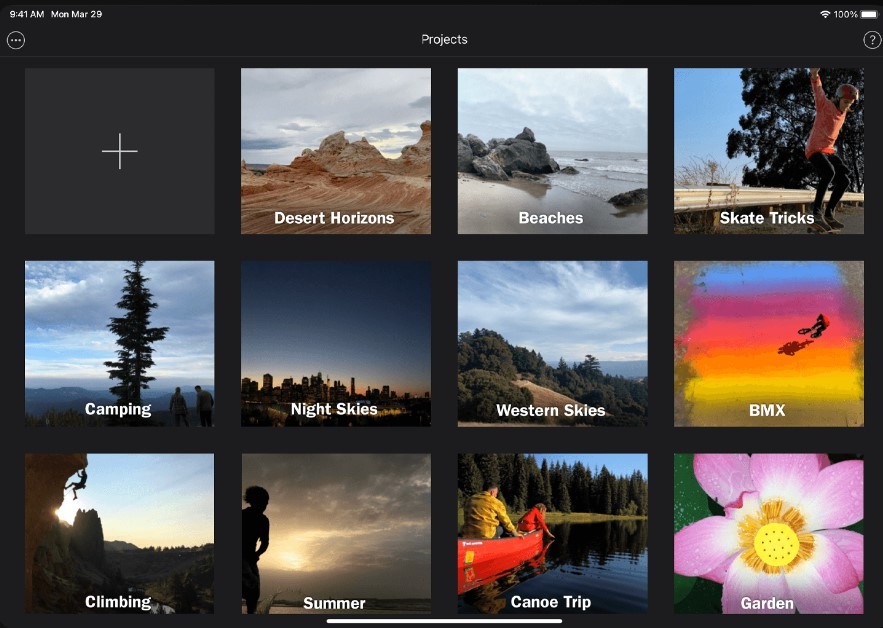
Task: Open the Desert Horizons project
Action: pos(336,151)
